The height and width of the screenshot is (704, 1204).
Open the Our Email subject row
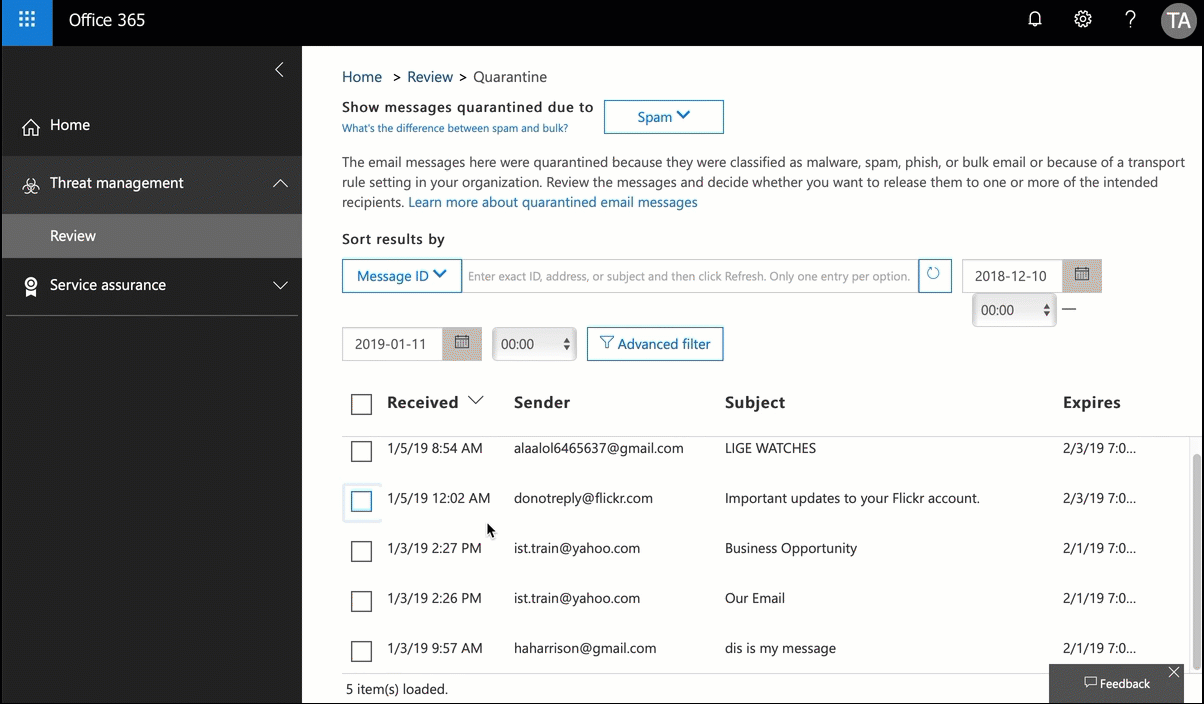point(755,598)
